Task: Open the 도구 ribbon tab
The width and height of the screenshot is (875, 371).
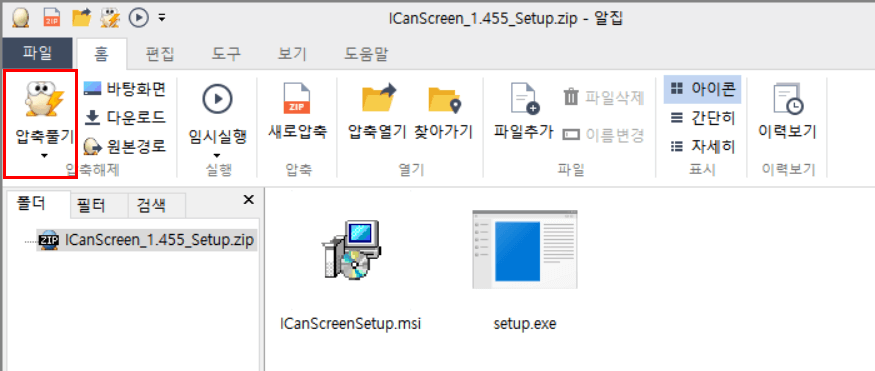Action: tap(226, 54)
